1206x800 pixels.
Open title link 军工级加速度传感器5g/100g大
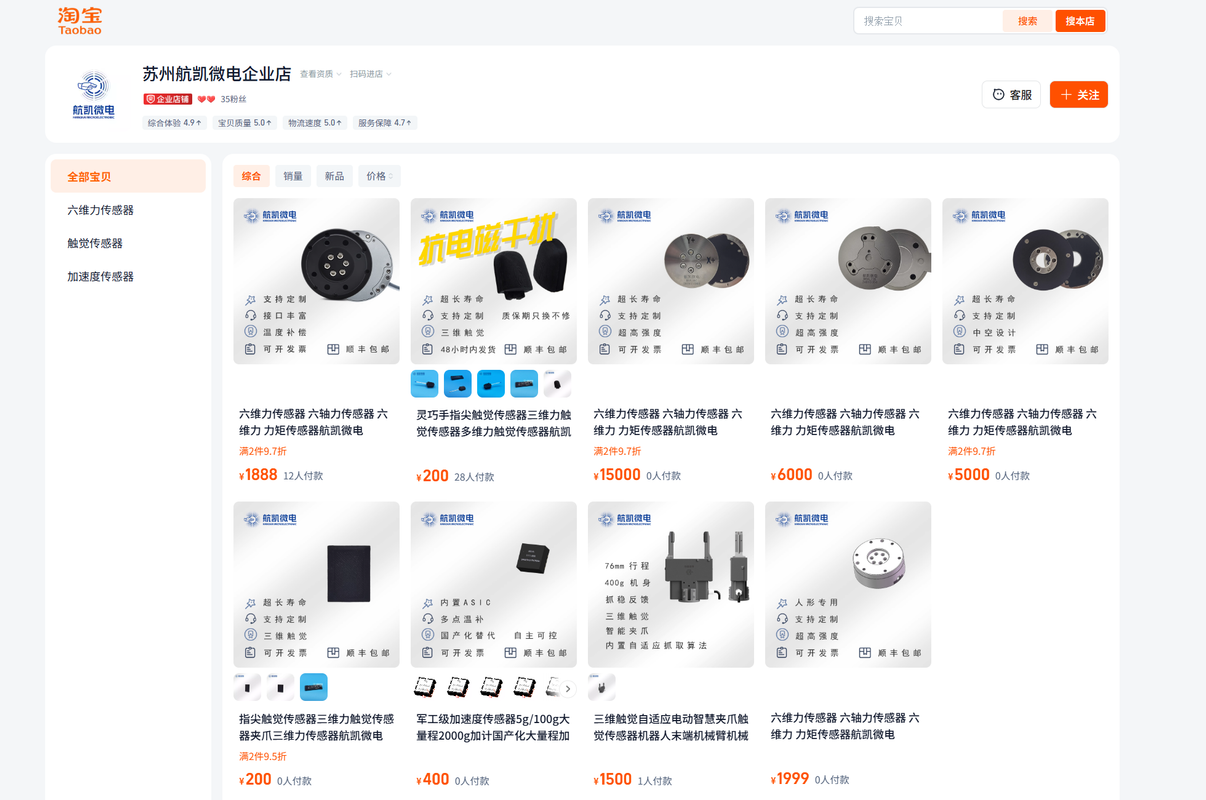click(x=494, y=726)
